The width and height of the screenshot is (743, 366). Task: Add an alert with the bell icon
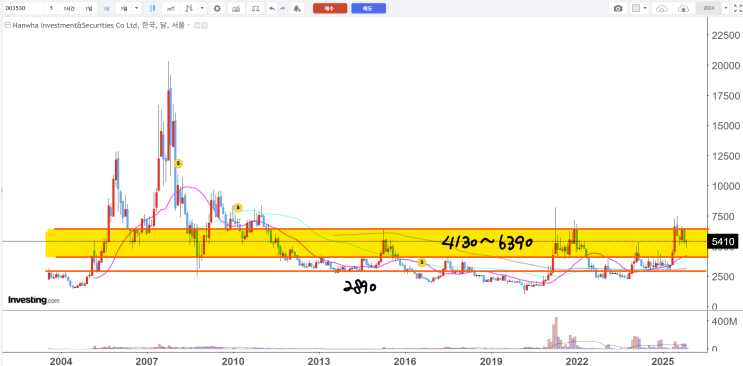coord(297,9)
